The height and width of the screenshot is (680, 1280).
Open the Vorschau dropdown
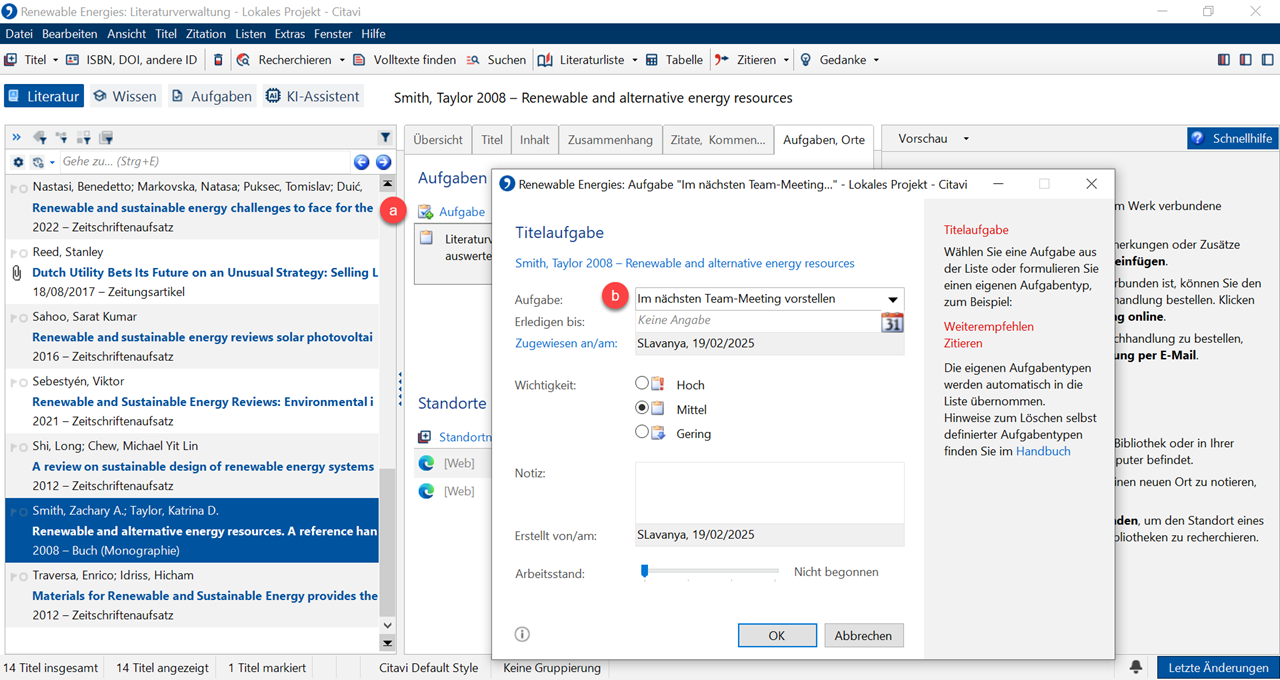(x=965, y=139)
